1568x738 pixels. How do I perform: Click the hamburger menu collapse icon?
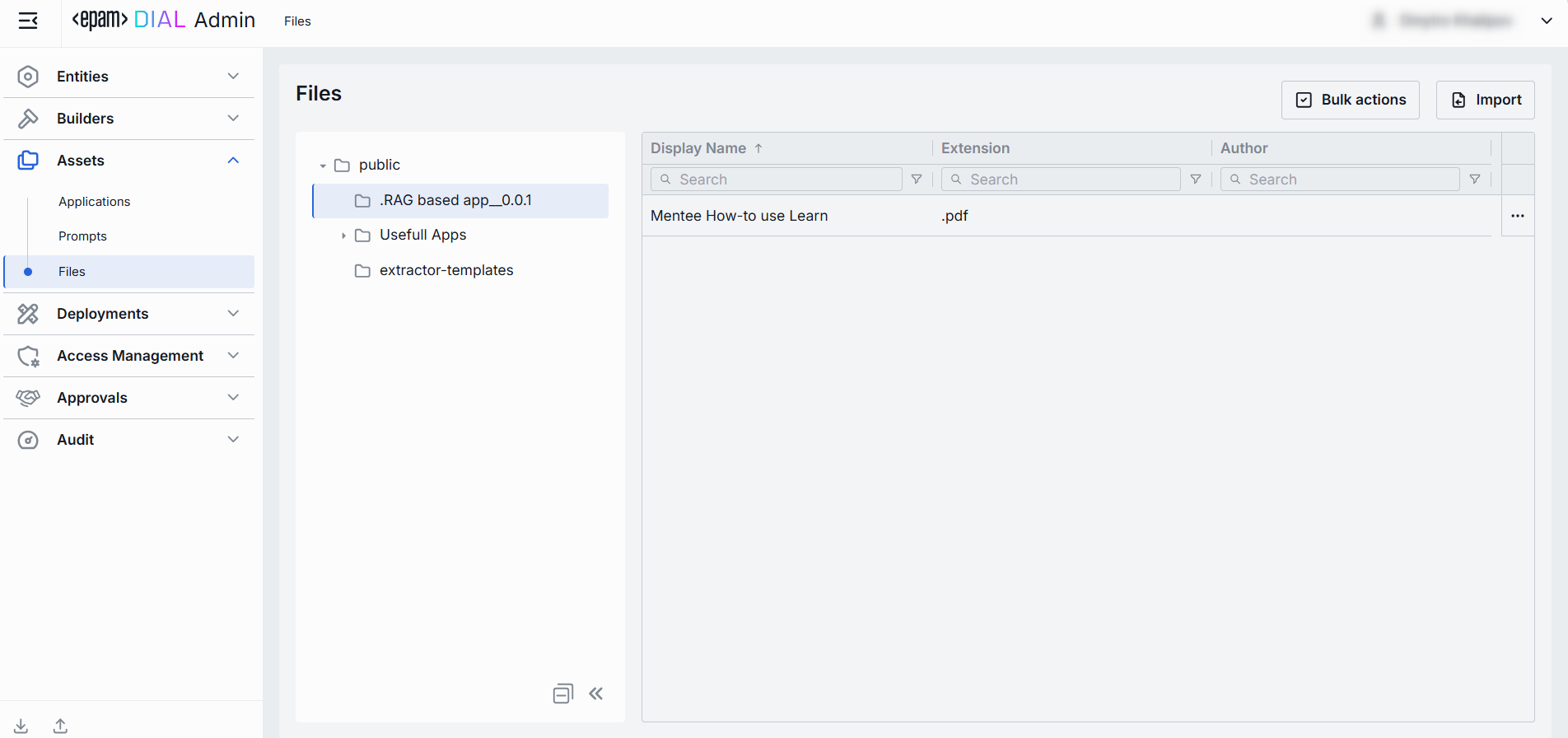tap(28, 21)
